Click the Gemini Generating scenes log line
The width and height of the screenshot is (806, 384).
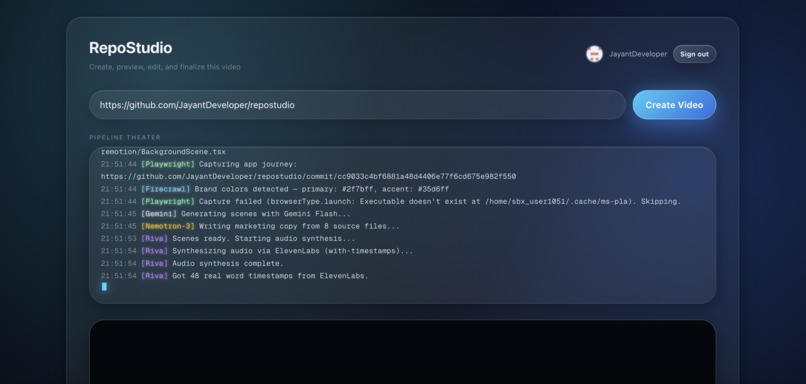[226, 213]
